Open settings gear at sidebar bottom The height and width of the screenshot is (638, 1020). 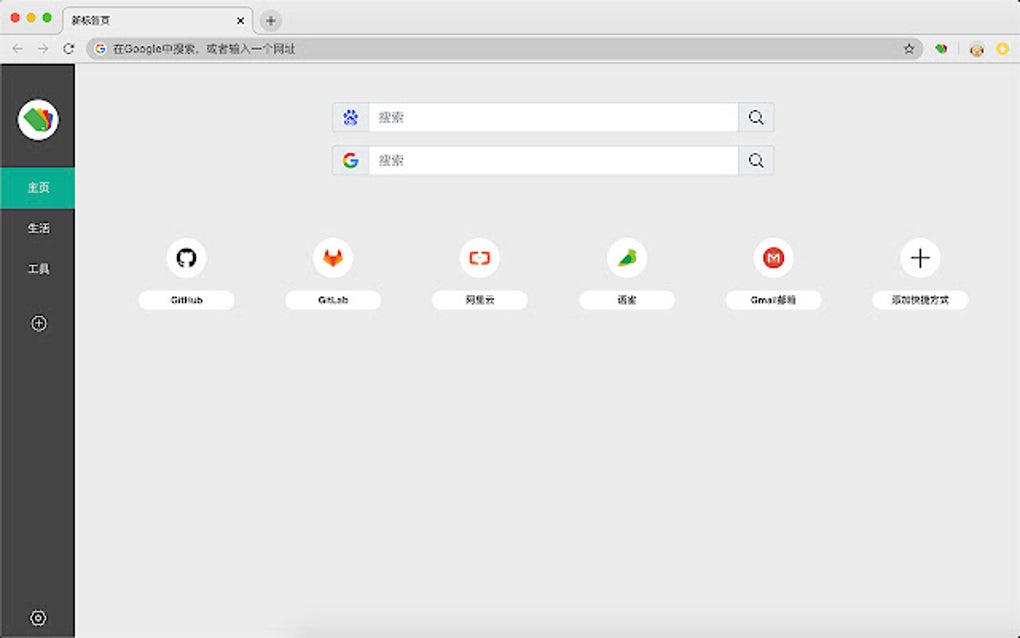pos(38,618)
